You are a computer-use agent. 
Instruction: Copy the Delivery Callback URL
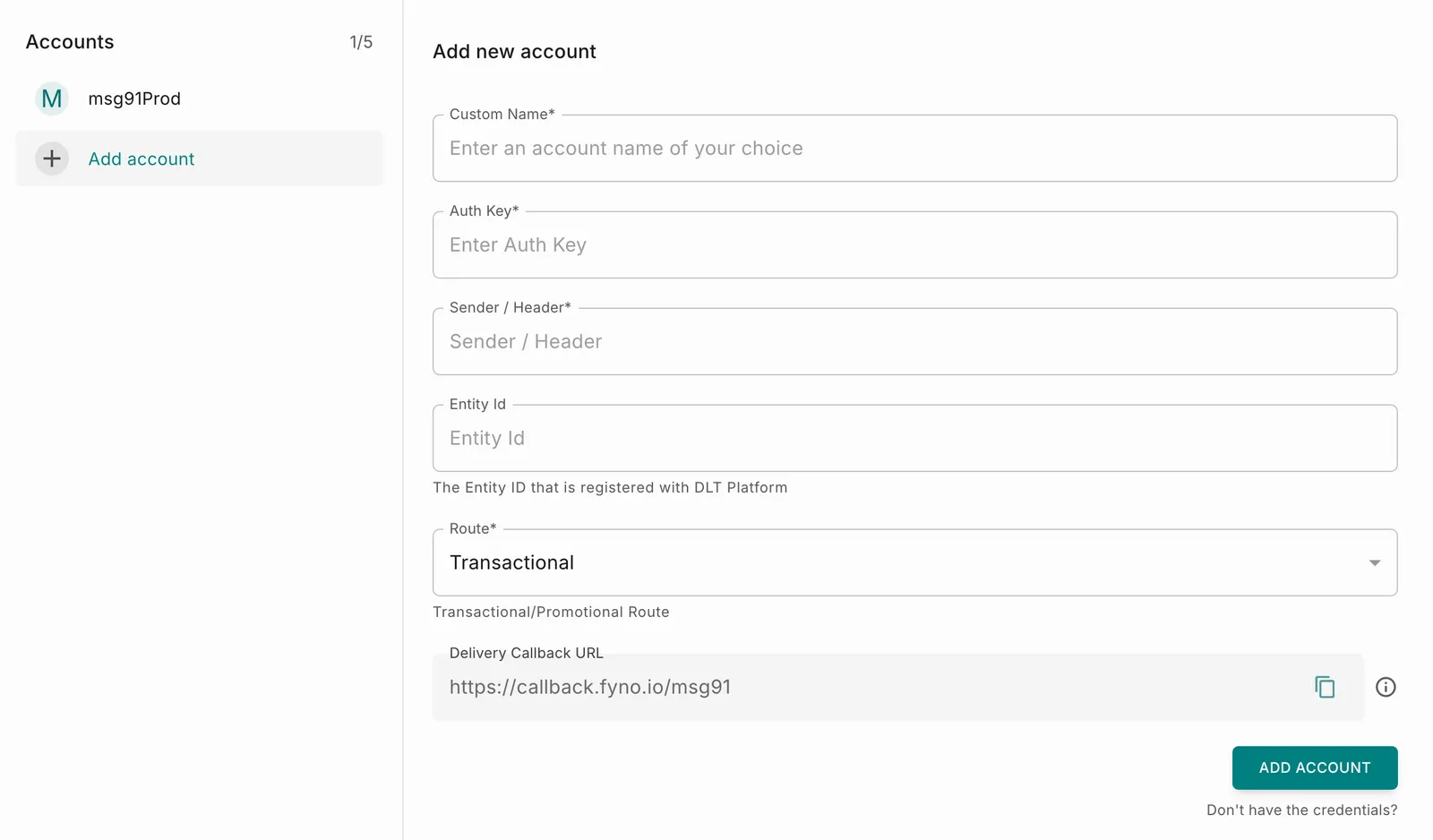pyautogui.click(x=1325, y=687)
